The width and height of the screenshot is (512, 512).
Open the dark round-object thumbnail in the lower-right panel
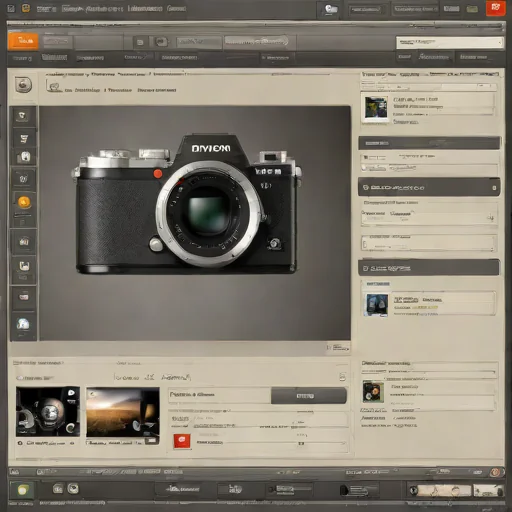click(x=373, y=392)
